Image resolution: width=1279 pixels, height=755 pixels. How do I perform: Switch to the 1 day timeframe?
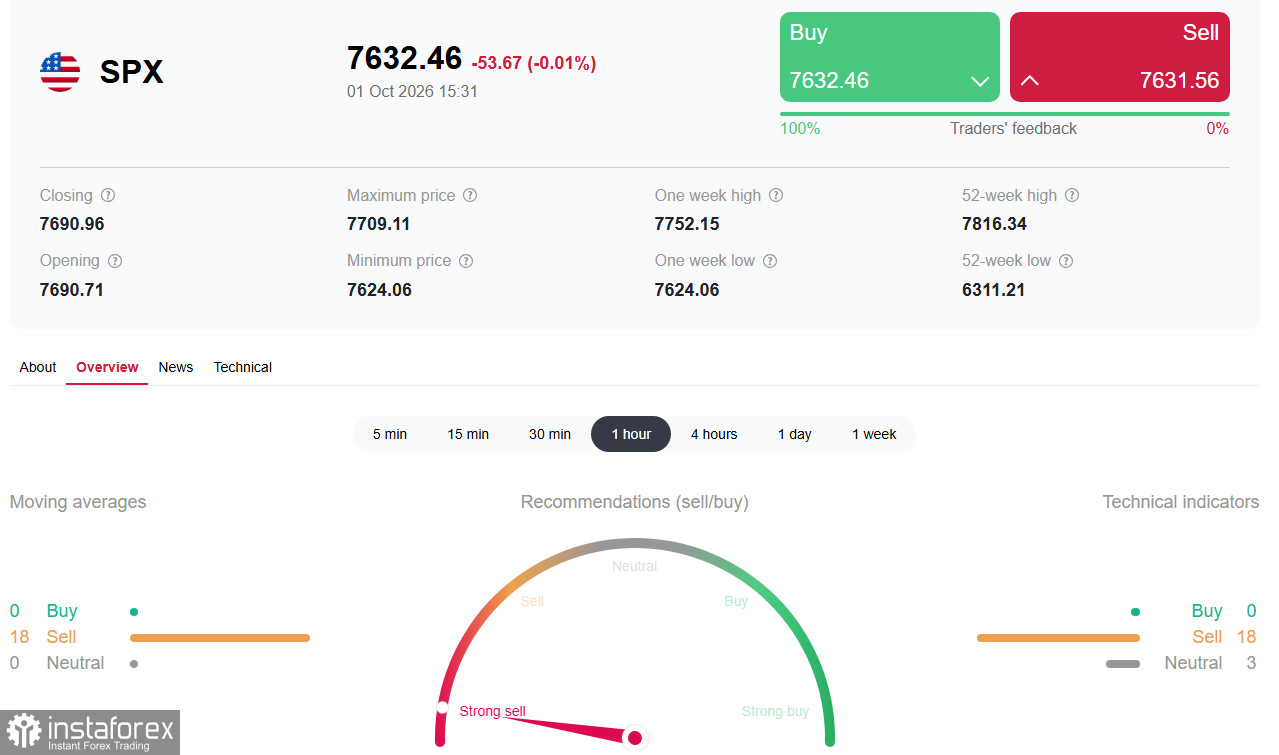795,434
